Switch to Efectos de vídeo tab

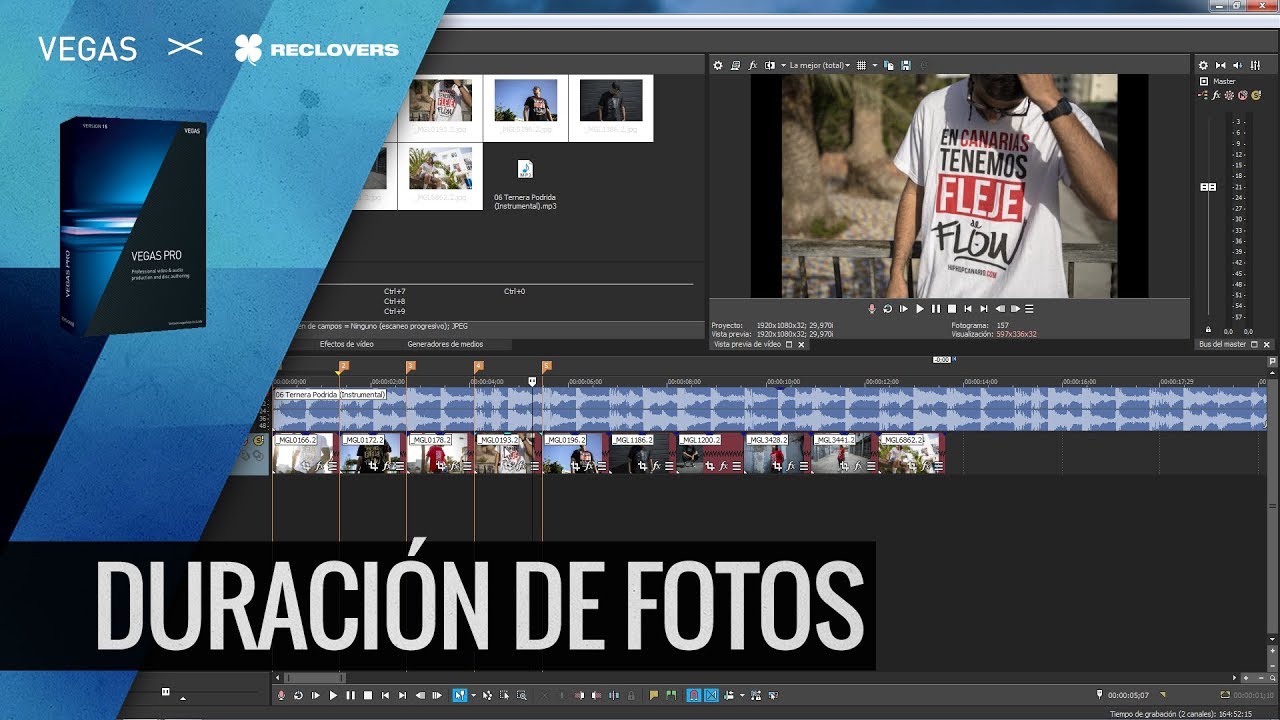[346, 344]
